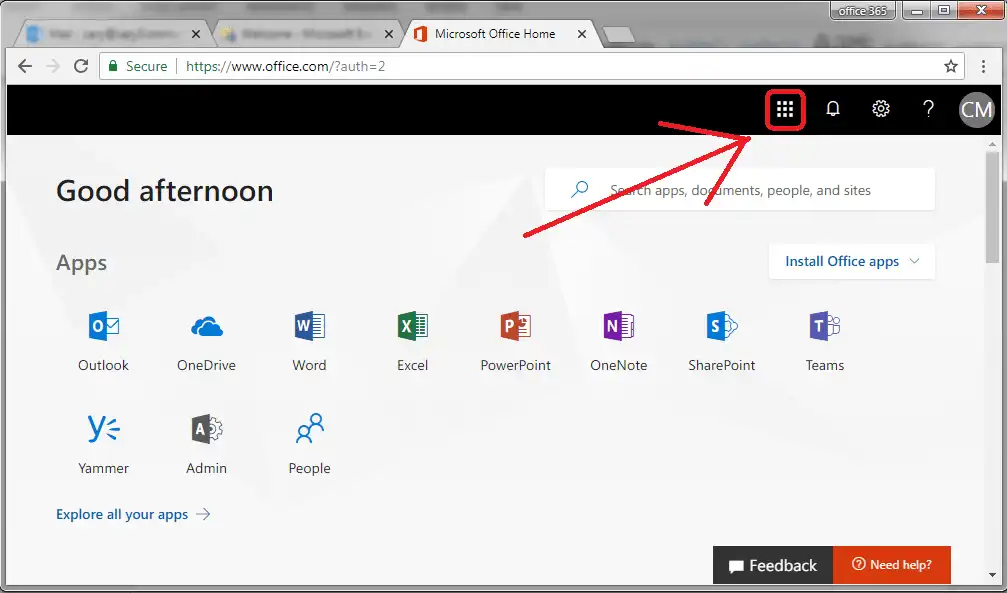This screenshot has height=593, width=1007.
Task: Open the SharePoint app
Action: pos(721,340)
